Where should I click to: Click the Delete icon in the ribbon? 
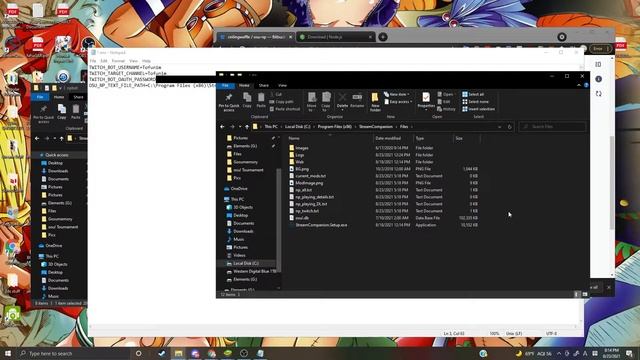[x=342, y=100]
